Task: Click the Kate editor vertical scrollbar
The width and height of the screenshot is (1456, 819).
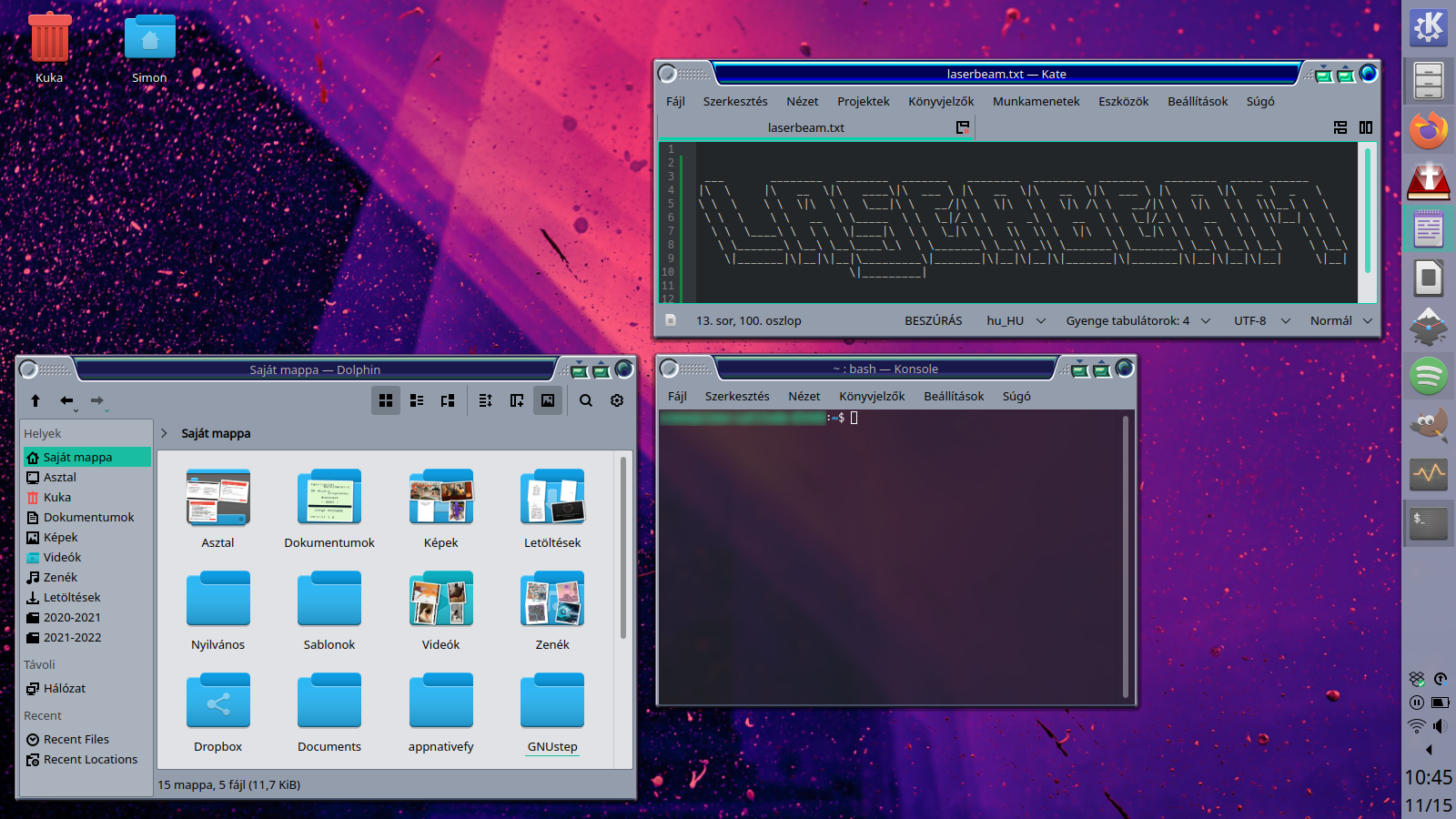Action: pos(1367,211)
